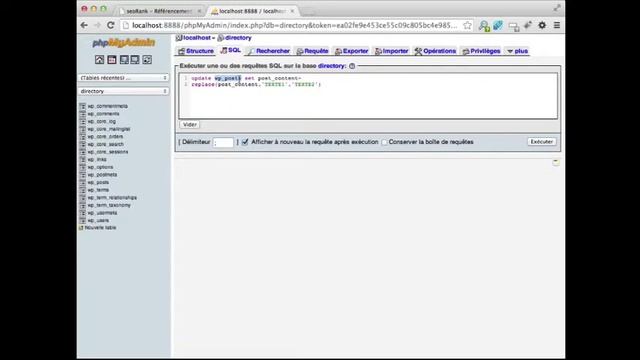This screenshot has height=360, width=640.
Task: Enable Conserver la boîte de requêtes checkbox
Action: pyautogui.click(x=384, y=142)
